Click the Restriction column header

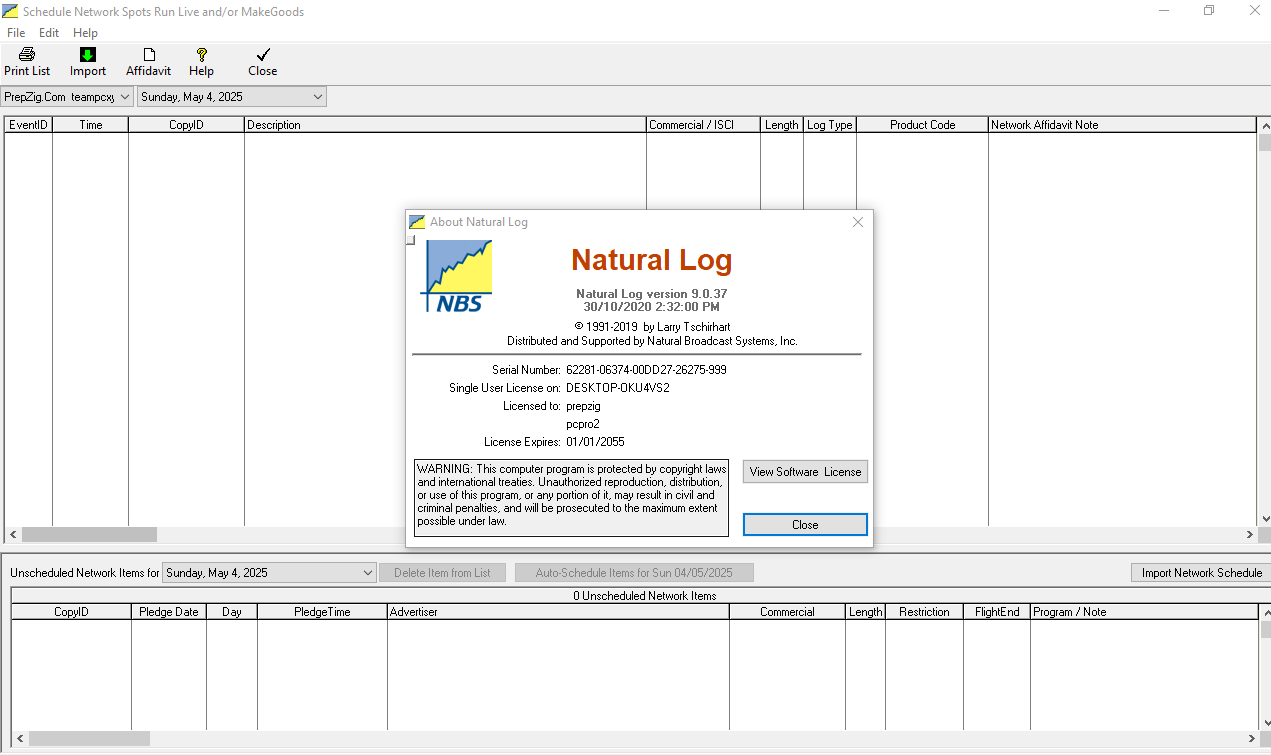[924, 612]
